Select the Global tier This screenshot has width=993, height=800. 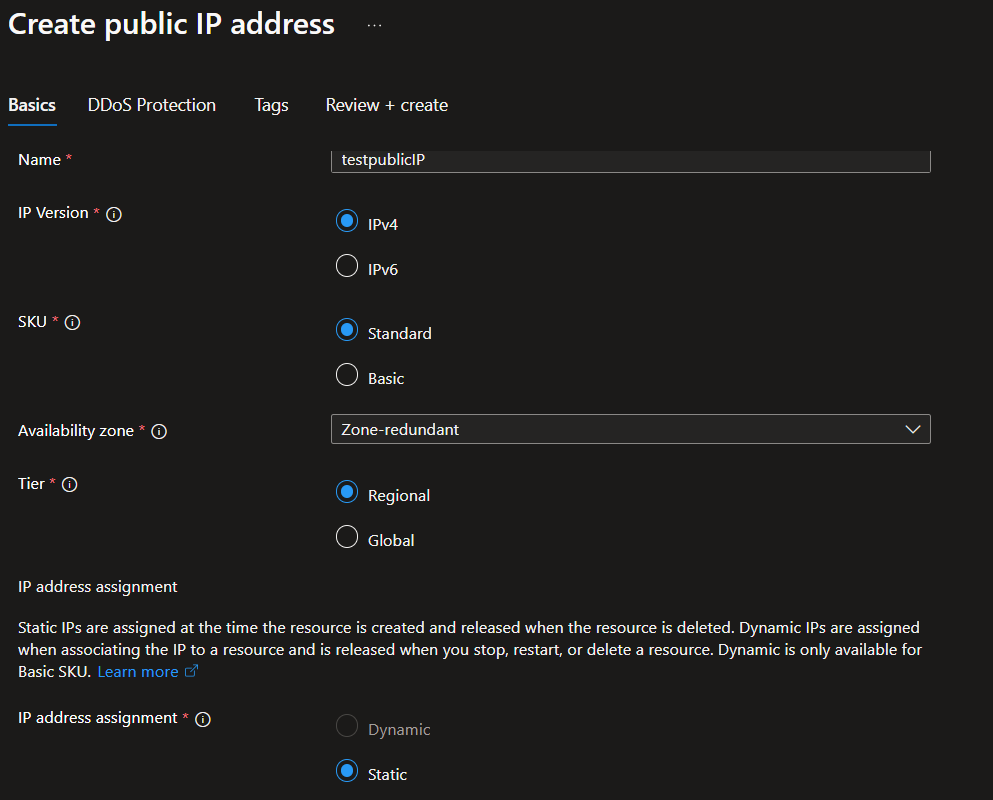[x=346, y=537]
